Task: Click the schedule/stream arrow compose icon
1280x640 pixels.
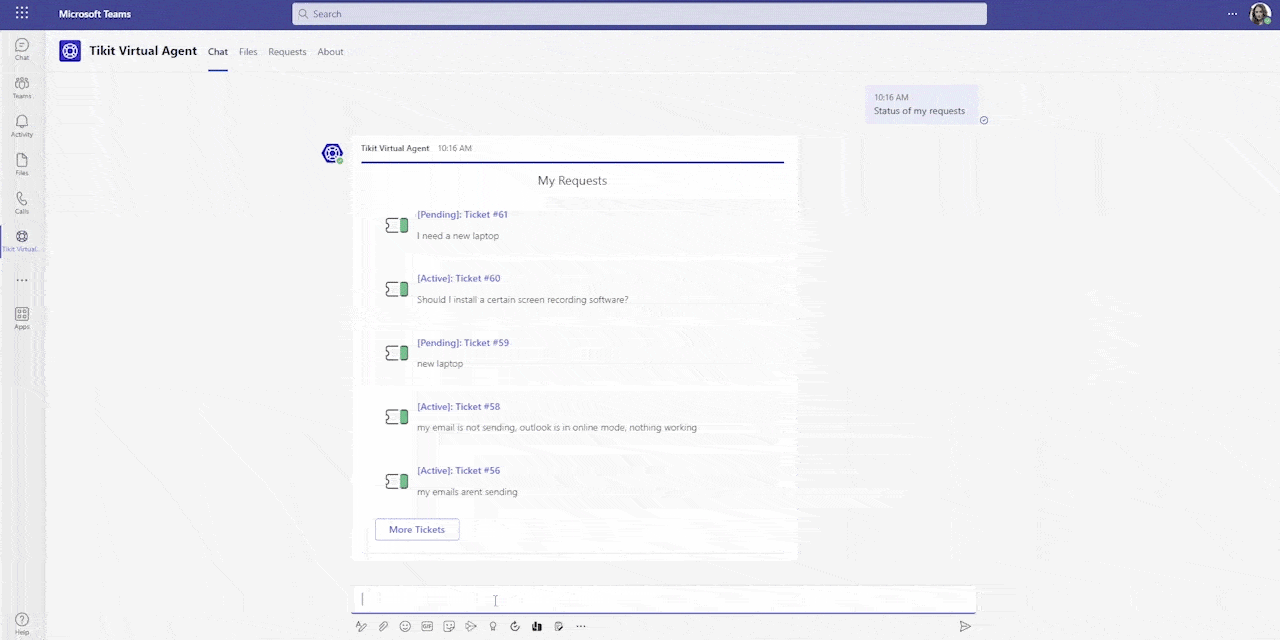Action: (x=471, y=627)
